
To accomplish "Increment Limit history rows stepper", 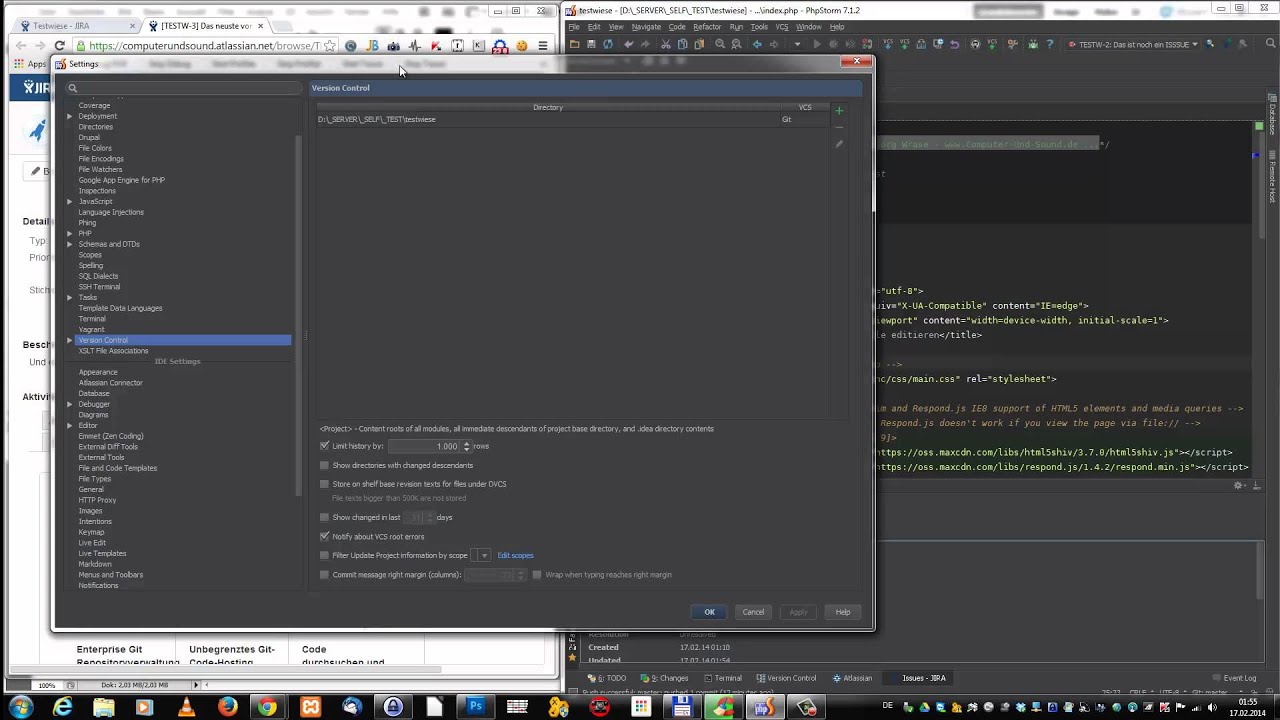I will [x=466, y=443].
